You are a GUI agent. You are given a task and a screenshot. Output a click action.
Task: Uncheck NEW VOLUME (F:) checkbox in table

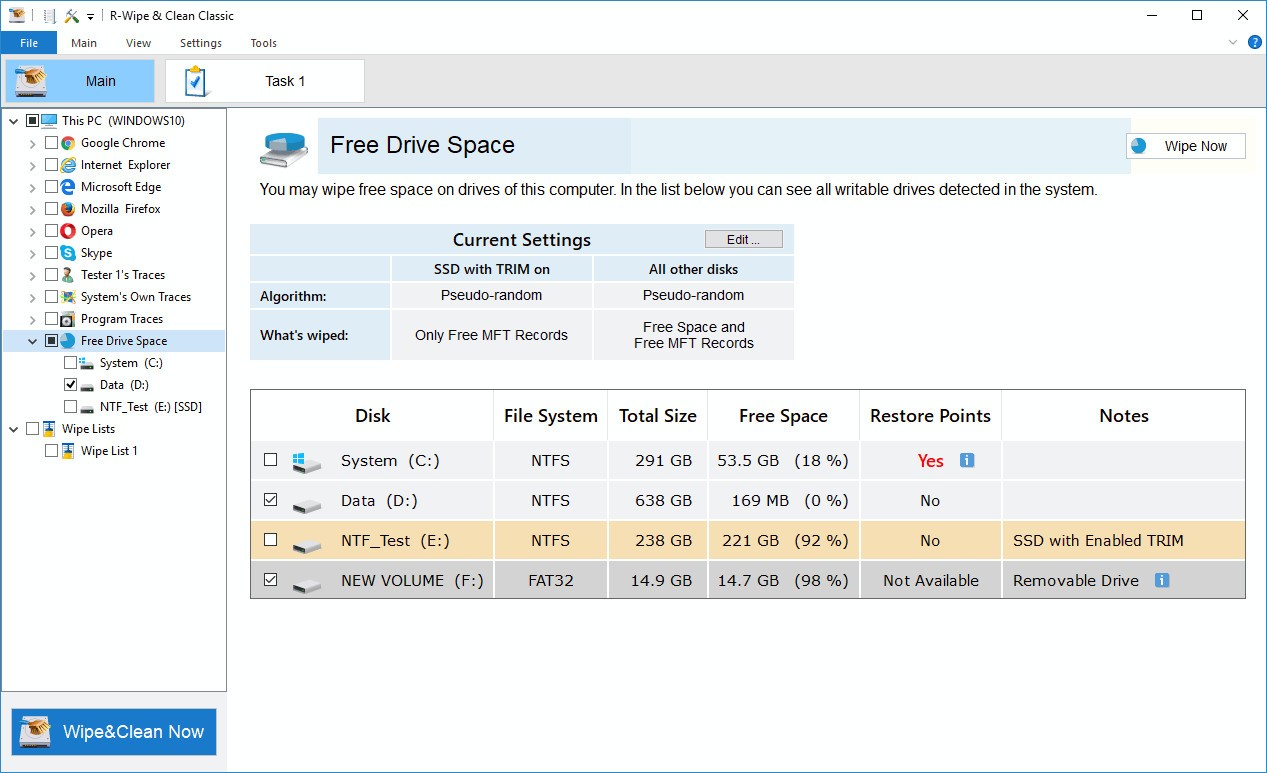coord(270,580)
